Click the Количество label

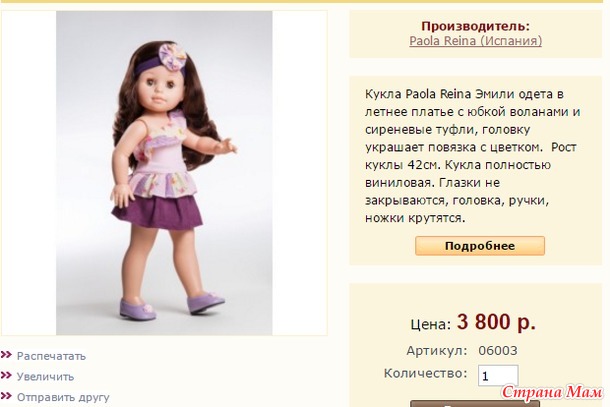point(426,373)
